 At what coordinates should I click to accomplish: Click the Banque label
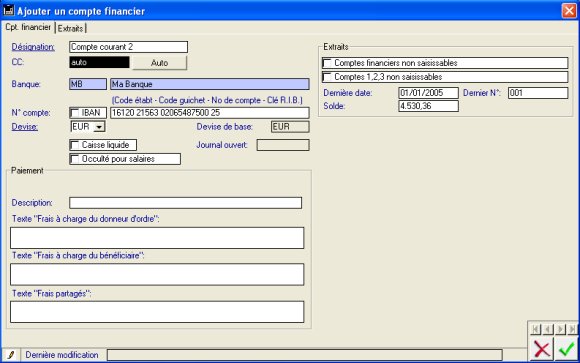[x=26, y=84]
